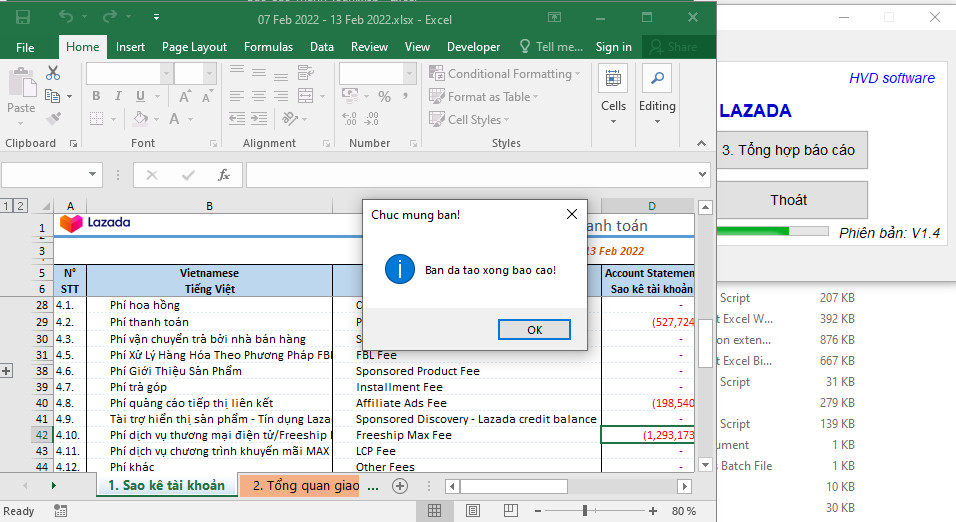Click the New Sheet plus icon
Screen dimensions: 956x522
pyautogui.click(x=400, y=486)
